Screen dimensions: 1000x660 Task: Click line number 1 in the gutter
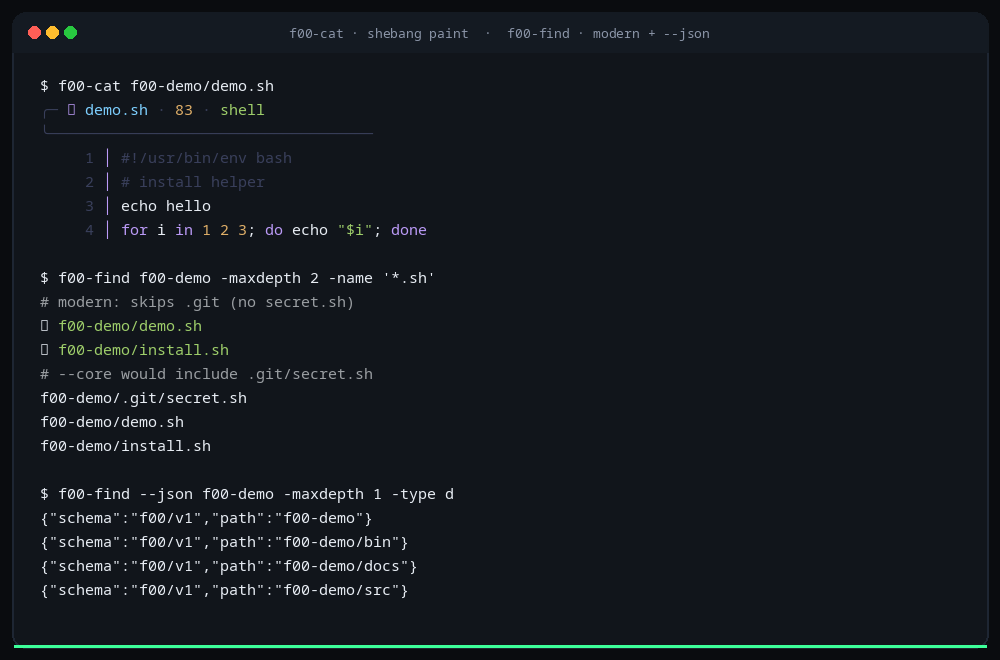click(x=89, y=158)
